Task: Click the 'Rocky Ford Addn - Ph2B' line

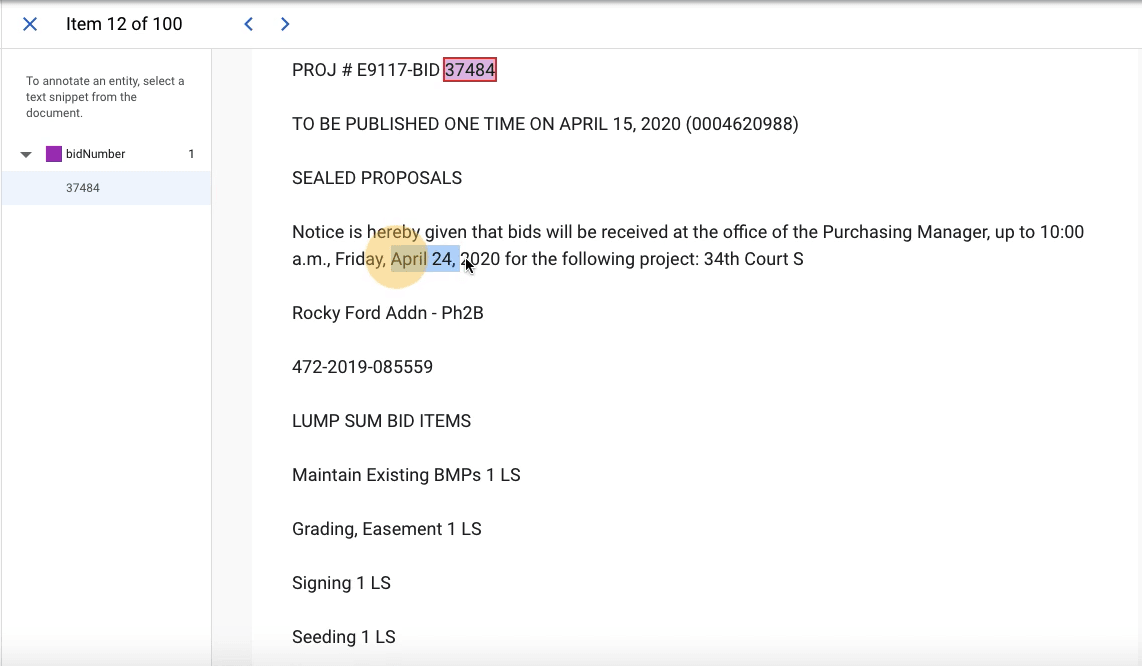Action: click(x=387, y=313)
